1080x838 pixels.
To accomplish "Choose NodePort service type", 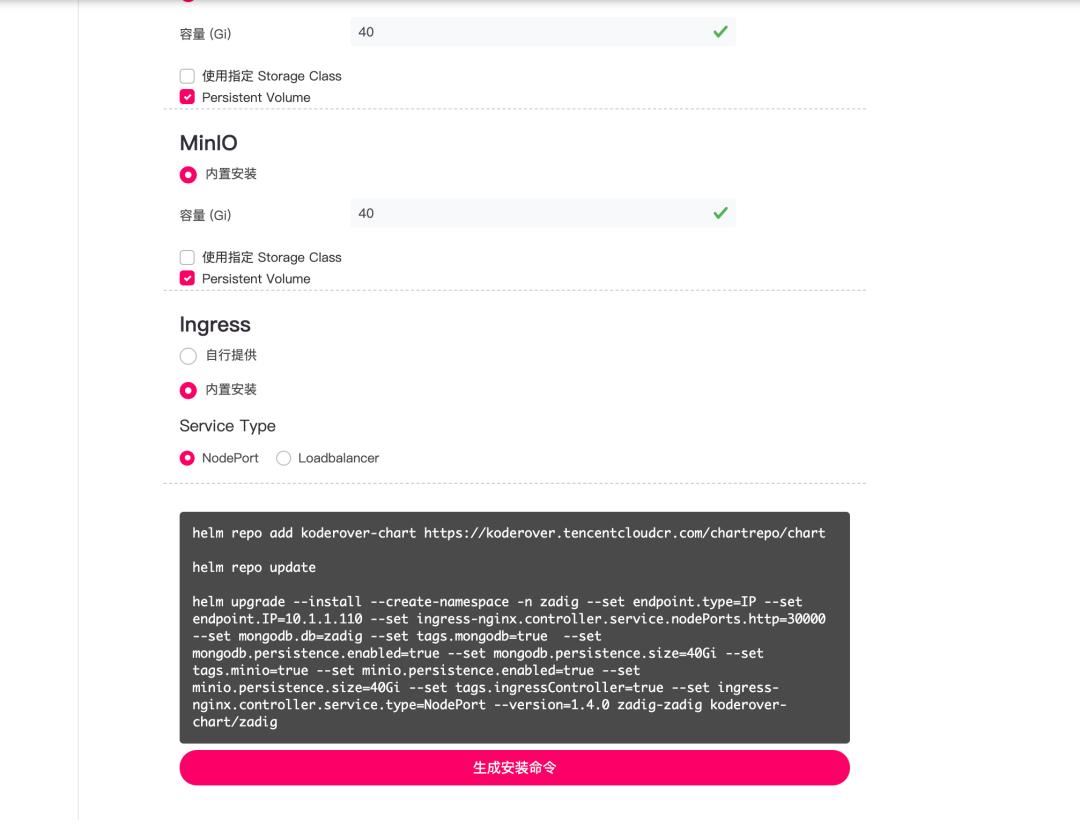I will pyautogui.click(x=187, y=458).
